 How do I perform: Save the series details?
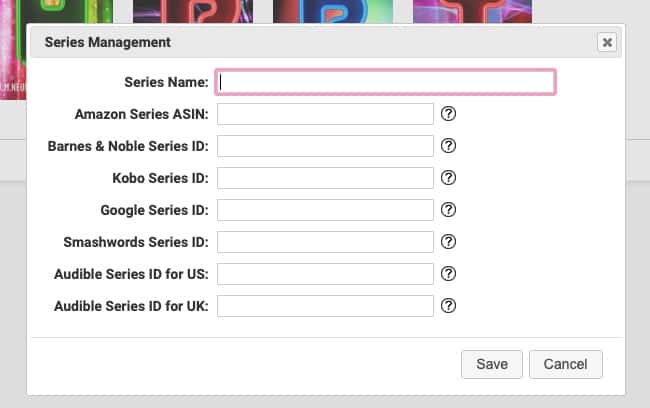tap(492, 364)
